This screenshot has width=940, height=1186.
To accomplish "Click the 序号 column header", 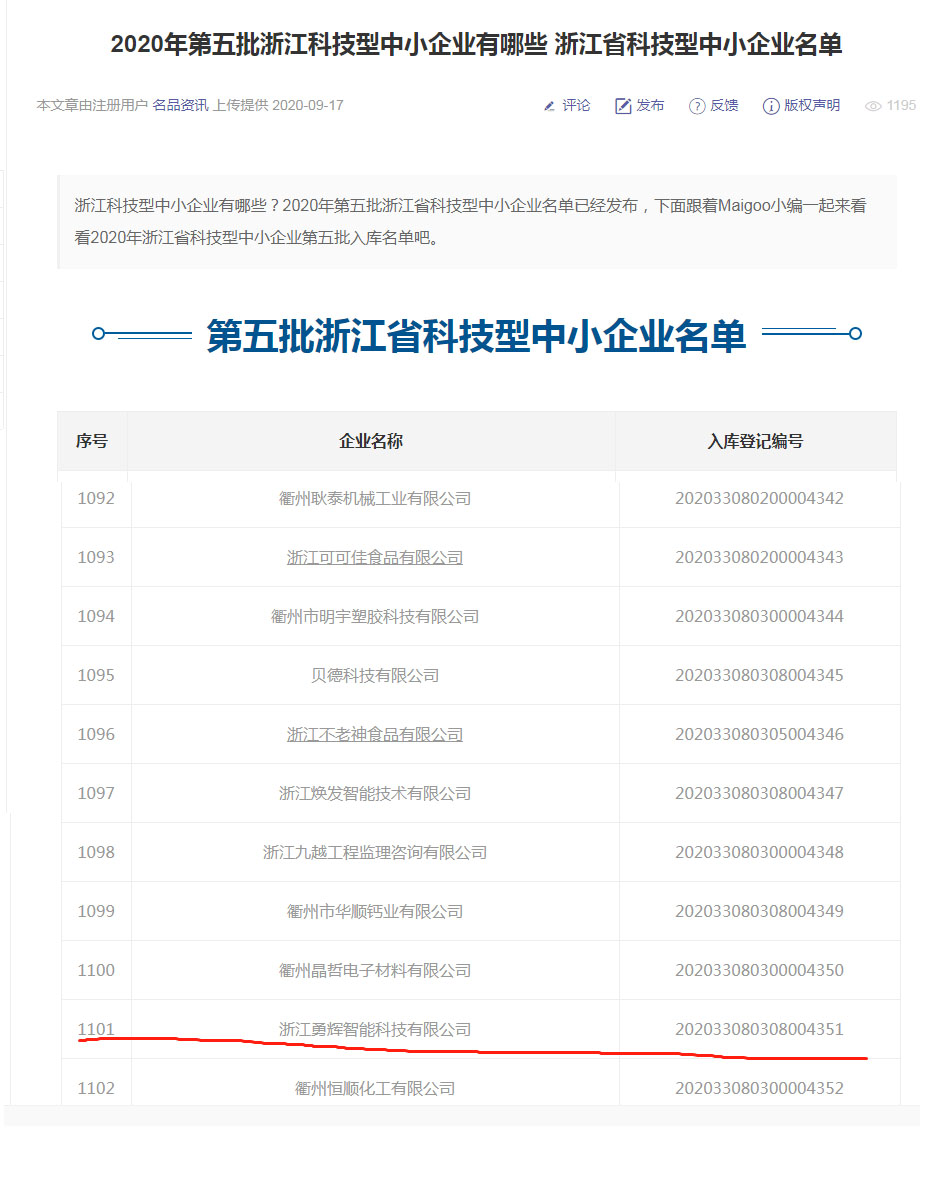I will [x=92, y=441].
